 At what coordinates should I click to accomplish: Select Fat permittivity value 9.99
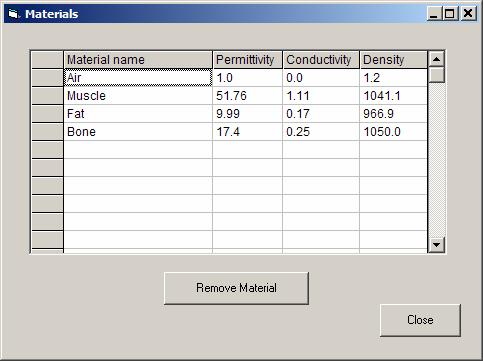[248, 114]
